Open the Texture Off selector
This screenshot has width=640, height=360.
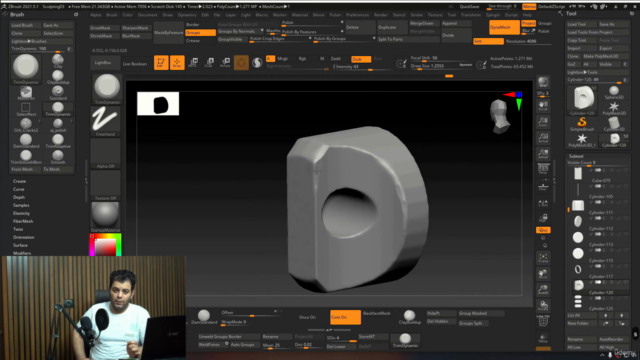point(105,185)
